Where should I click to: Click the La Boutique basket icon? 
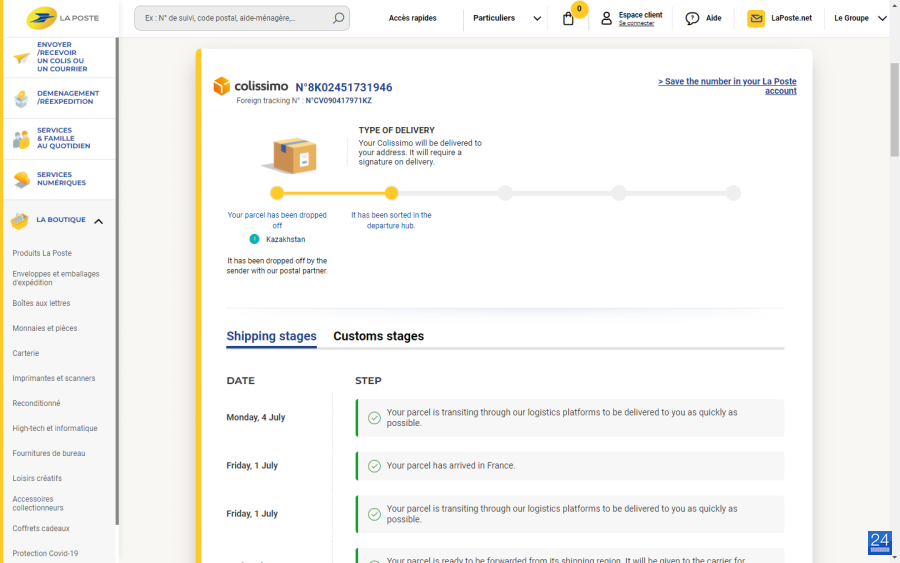pos(20,220)
